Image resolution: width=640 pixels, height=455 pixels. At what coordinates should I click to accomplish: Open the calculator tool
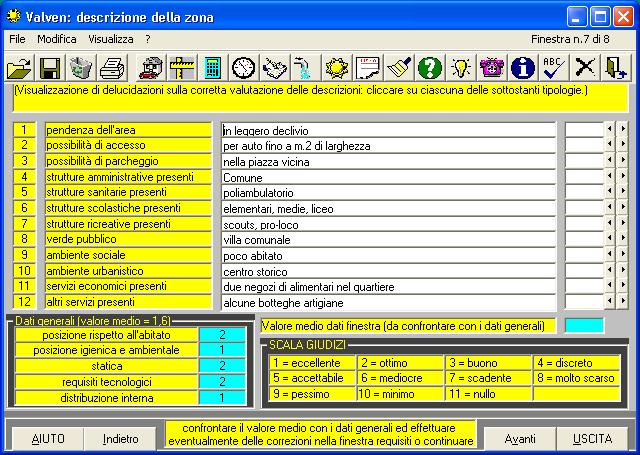212,68
